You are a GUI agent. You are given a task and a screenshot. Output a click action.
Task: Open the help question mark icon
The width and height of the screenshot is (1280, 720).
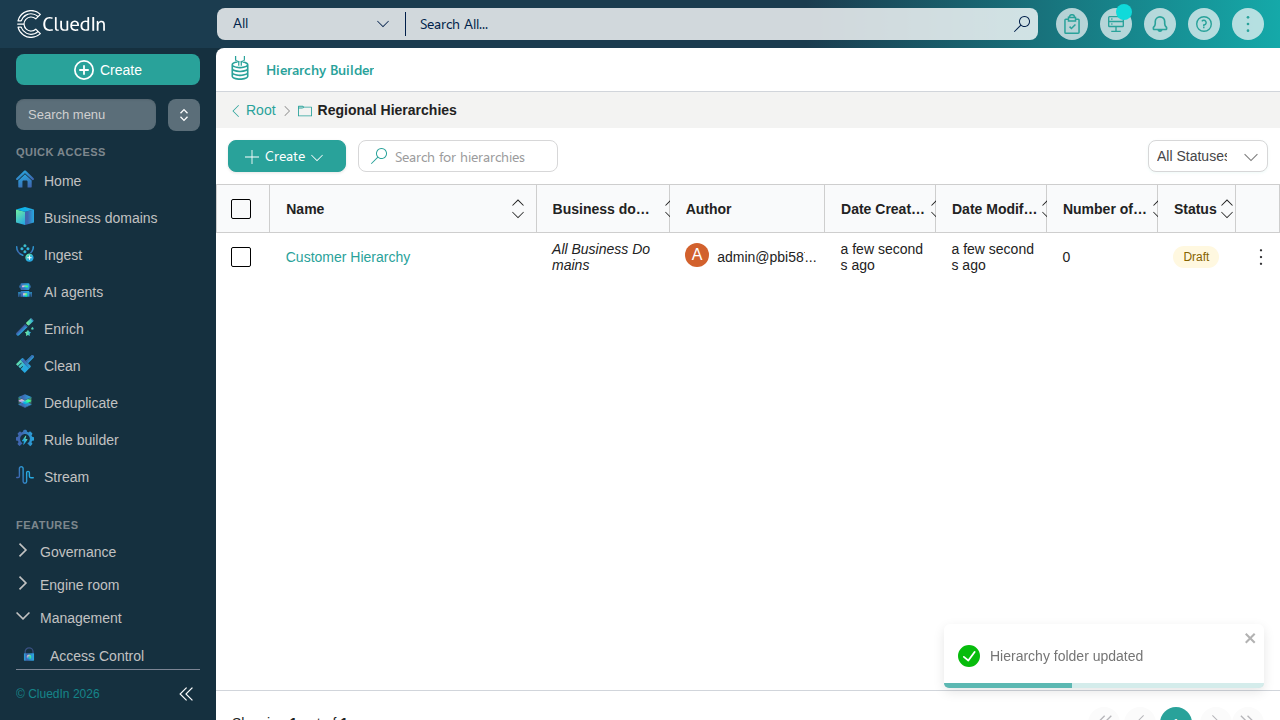pos(1204,24)
